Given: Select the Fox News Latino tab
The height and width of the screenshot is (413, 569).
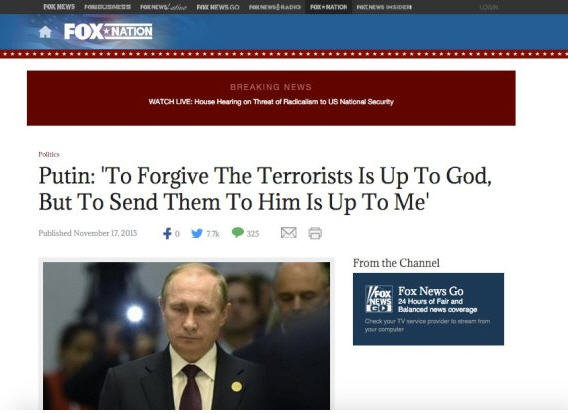Looking at the screenshot, I should [163, 7].
